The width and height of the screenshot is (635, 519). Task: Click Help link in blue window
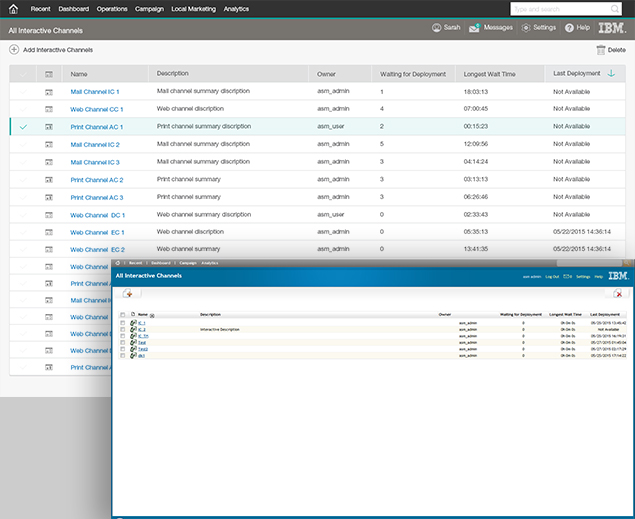599,277
